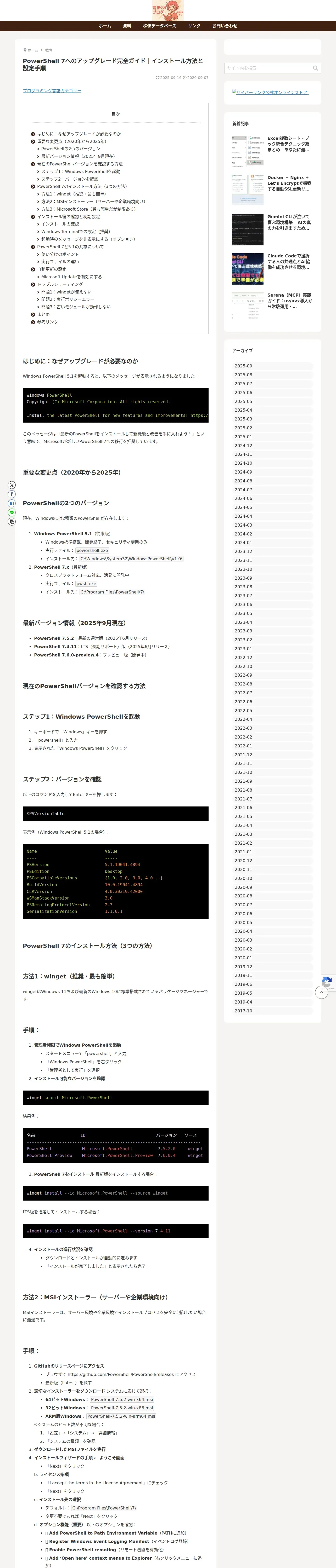Jump to ステップ1：Windows PowerShellを起動 in the contents
Screen dimensions: 336x1568
pos(81,172)
